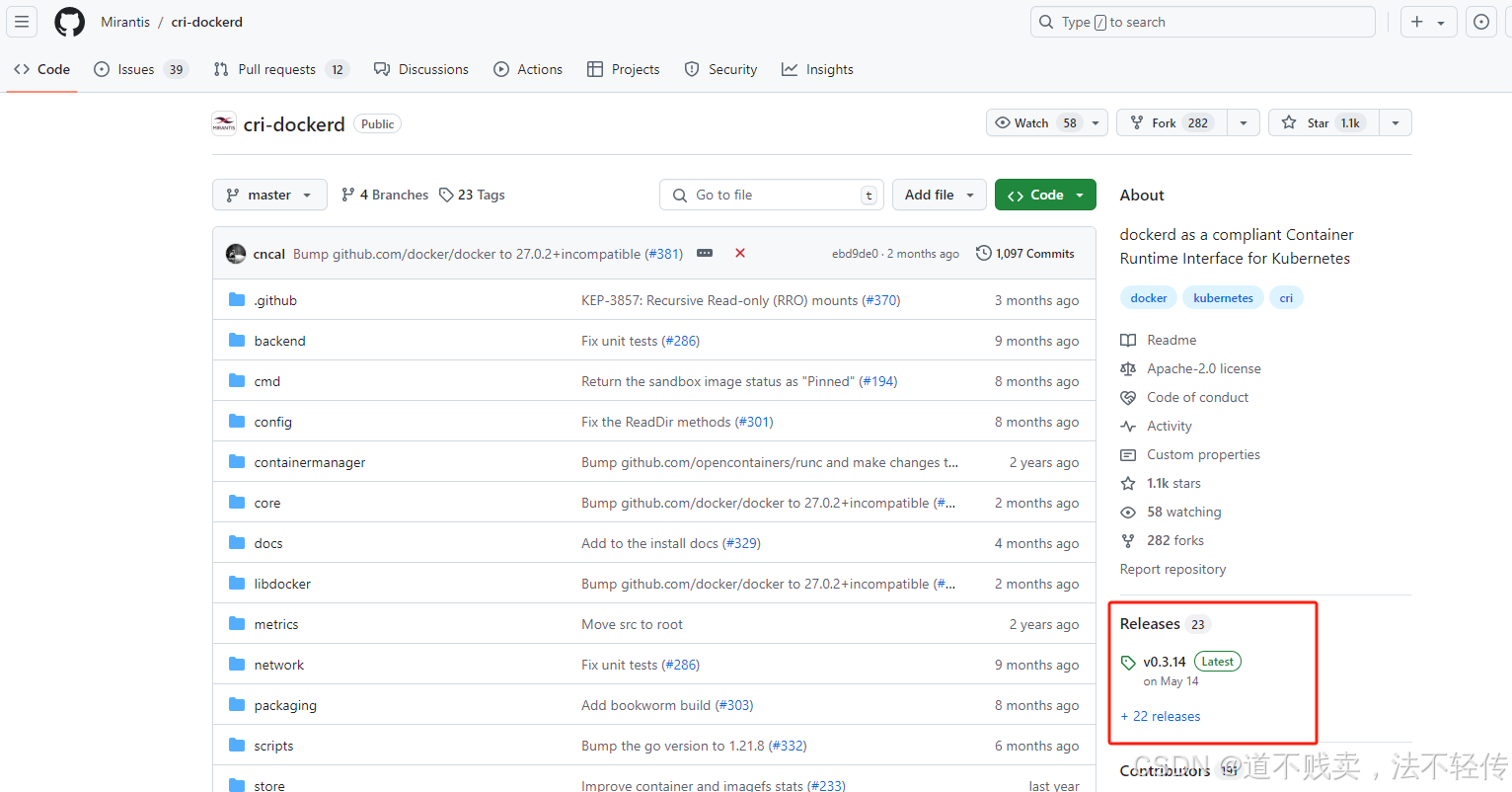This screenshot has width=1512, height=792.
Task: Open the Insights tab
Action: pyautogui.click(x=817, y=69)
